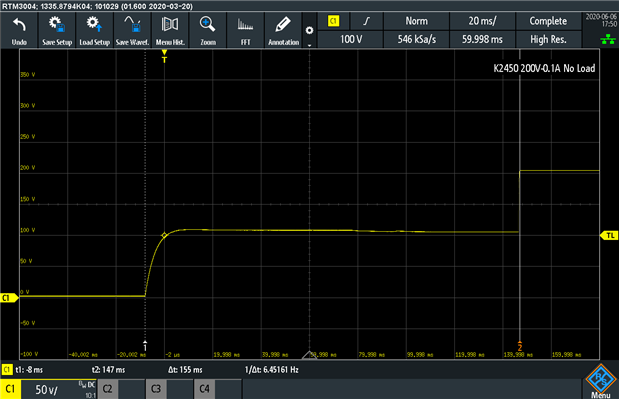The width and height of the screenshot is (619, 399).
Task: Activate the Zoom magnifier tool
Action: coord(208,30)
